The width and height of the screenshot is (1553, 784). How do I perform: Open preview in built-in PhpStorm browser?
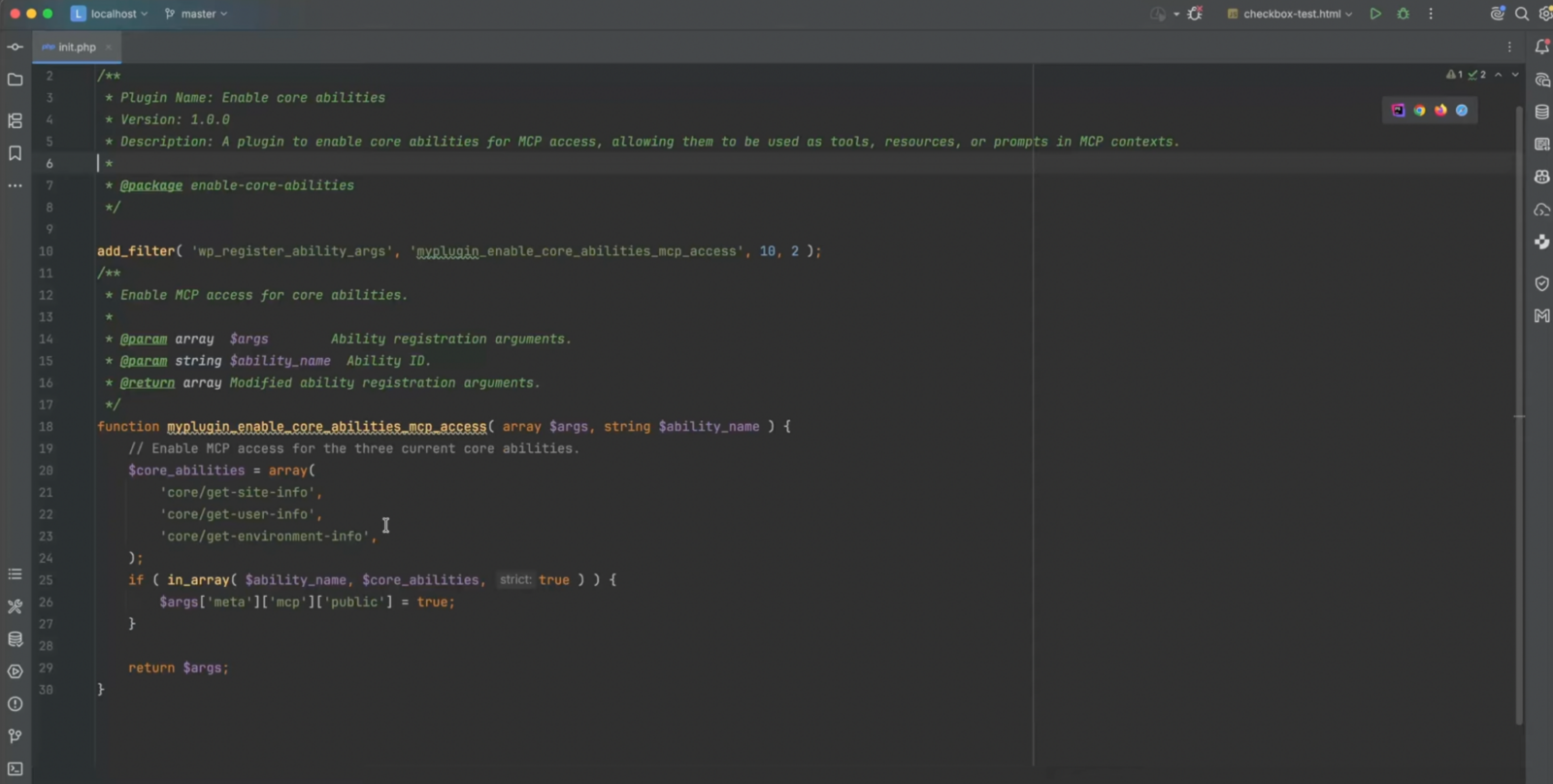tap(1398, 111)
